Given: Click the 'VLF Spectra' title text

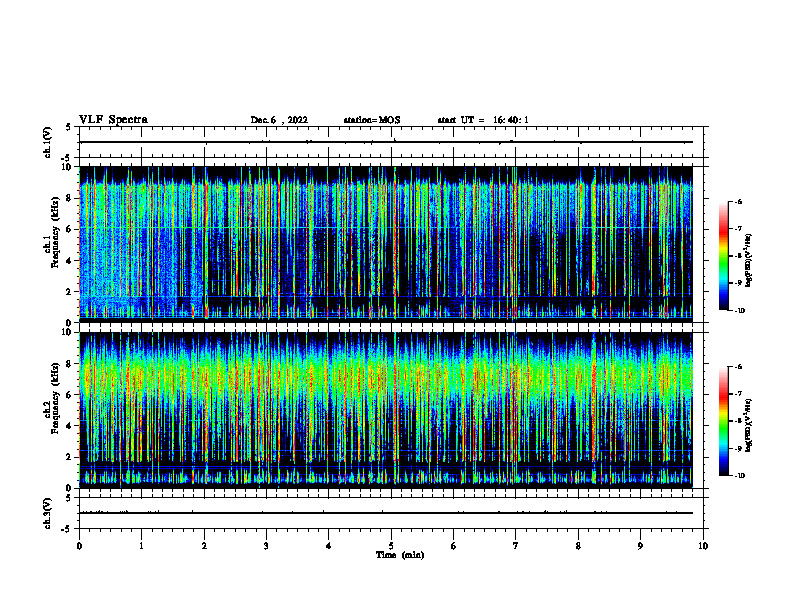Looking at the screenshot, I should pos(113,120).
